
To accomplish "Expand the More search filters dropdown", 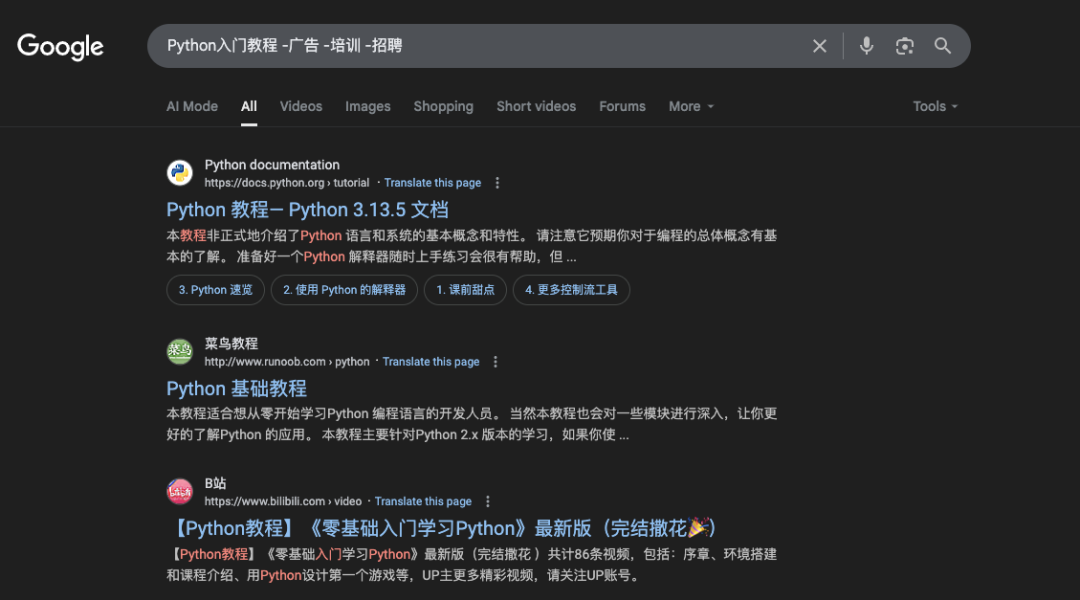I will pos(691,106).
